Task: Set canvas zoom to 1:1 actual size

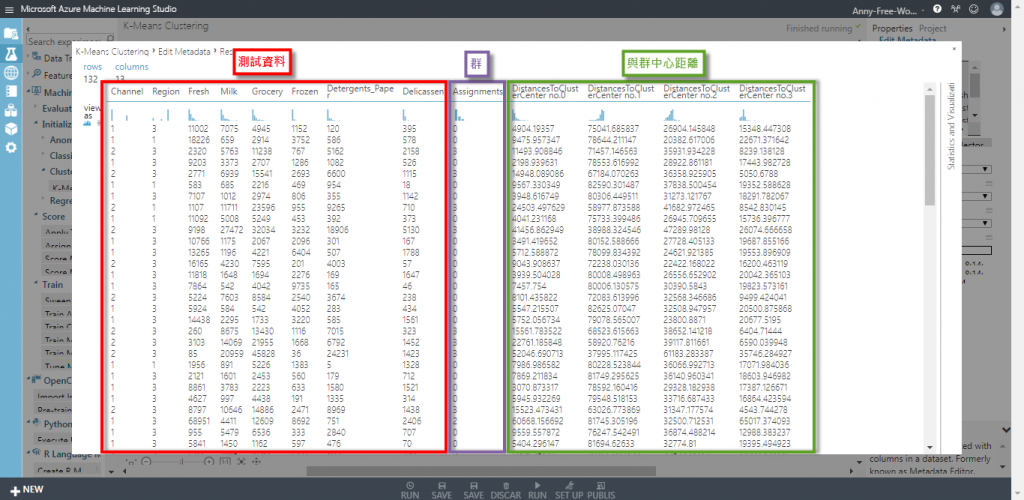Action: point(225,461)
